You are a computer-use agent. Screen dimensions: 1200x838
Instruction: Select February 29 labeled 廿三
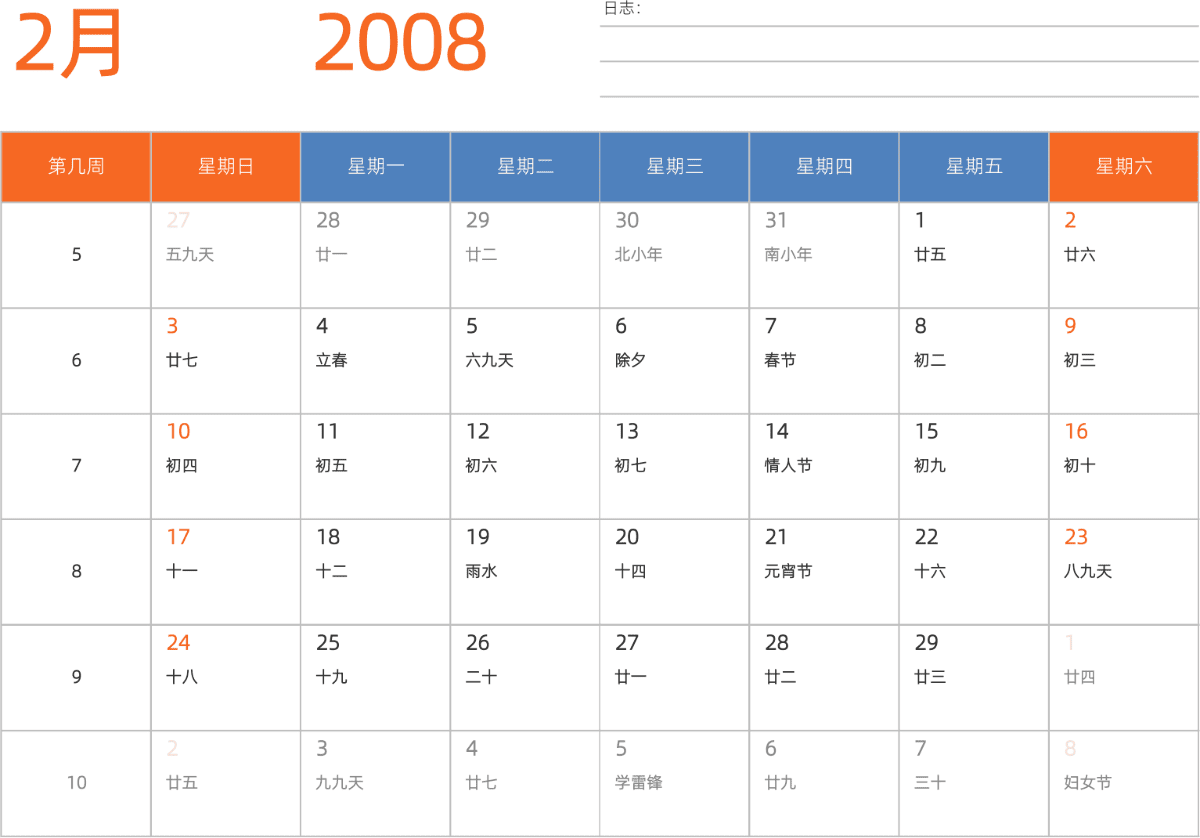[x=974, y=678]
